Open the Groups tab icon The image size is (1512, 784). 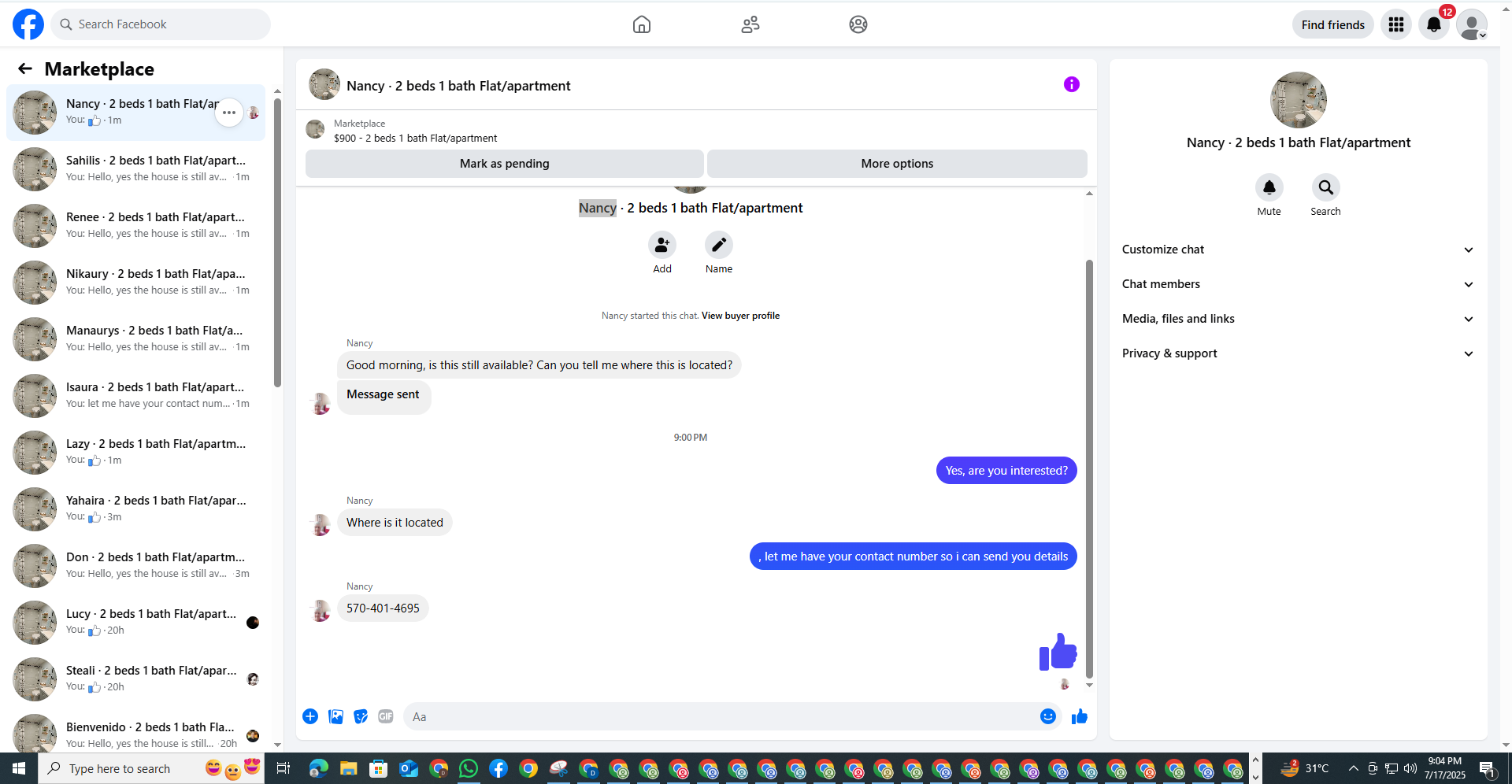coord(858,24)
